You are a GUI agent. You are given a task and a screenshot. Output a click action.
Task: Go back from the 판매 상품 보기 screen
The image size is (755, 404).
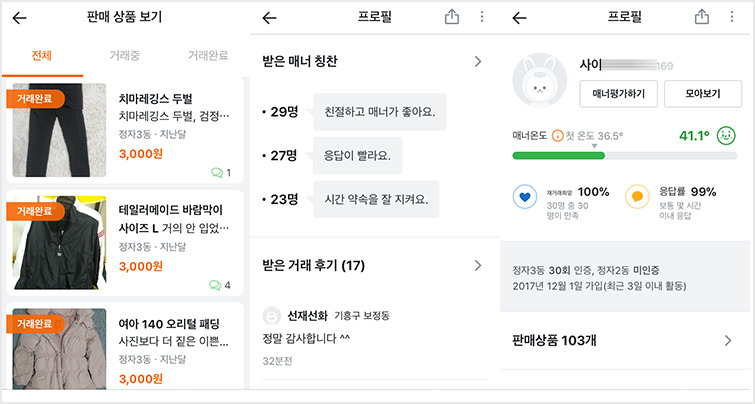(20, 18)
